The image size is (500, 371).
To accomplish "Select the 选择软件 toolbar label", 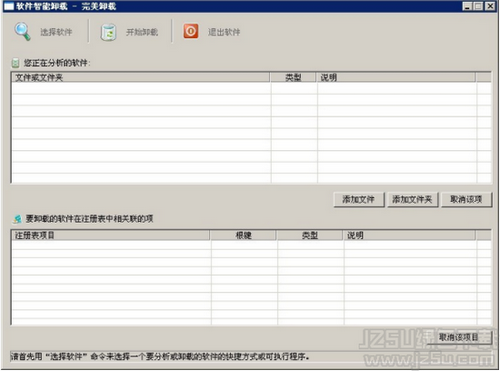I will (x=56, y=32).
